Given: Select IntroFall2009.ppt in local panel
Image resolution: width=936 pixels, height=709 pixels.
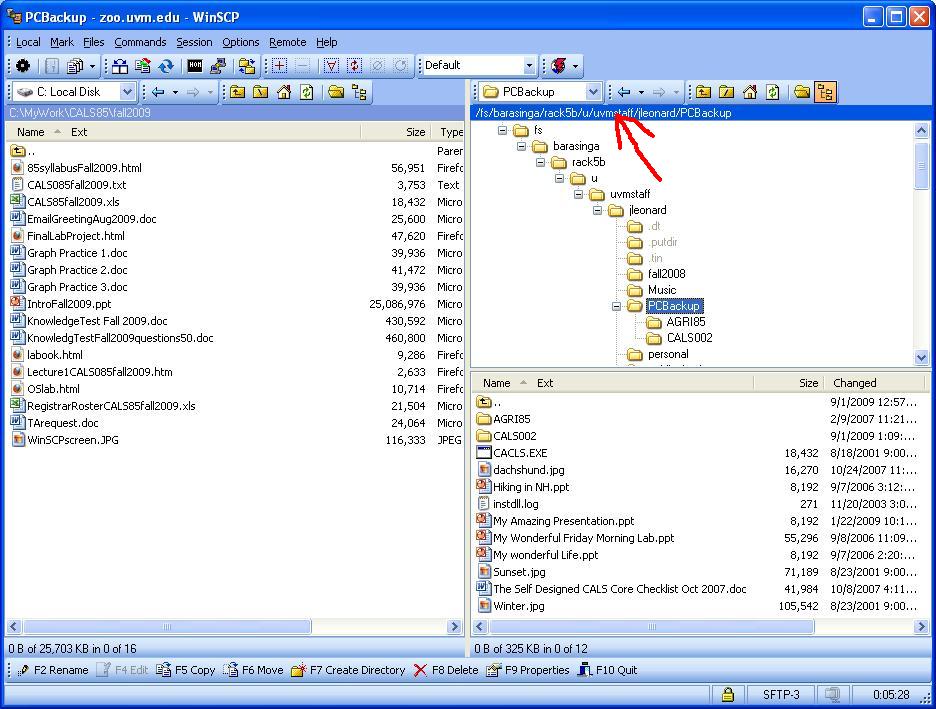Looking at the screenshot, I should click(69, 304).
